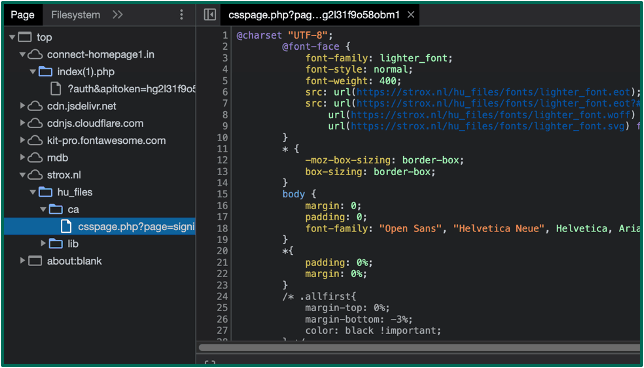Screen dimensions: 644x368
Task: Expand the kit-pro.fontawesome.com domain
Action: [23, 140]
